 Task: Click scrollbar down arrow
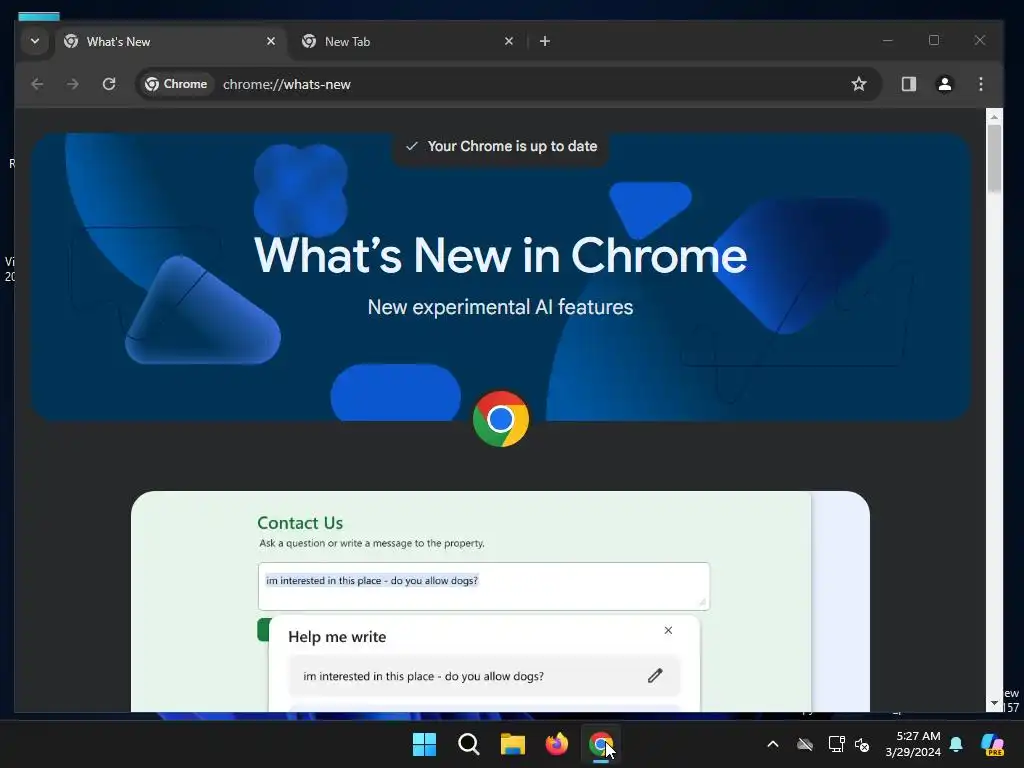(x=994, y=703)
